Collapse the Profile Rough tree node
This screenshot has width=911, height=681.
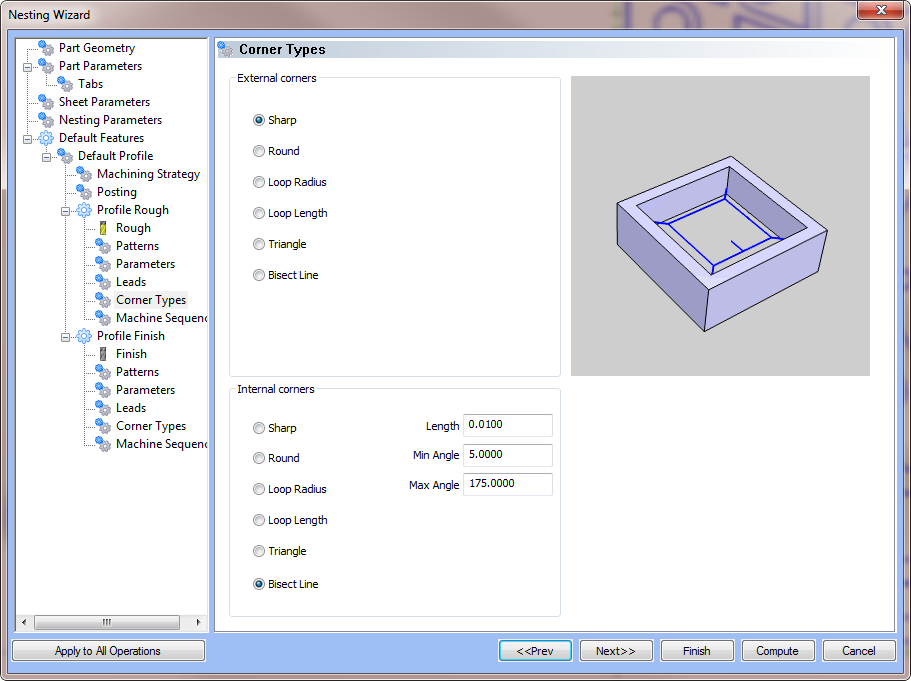point(66,210)
